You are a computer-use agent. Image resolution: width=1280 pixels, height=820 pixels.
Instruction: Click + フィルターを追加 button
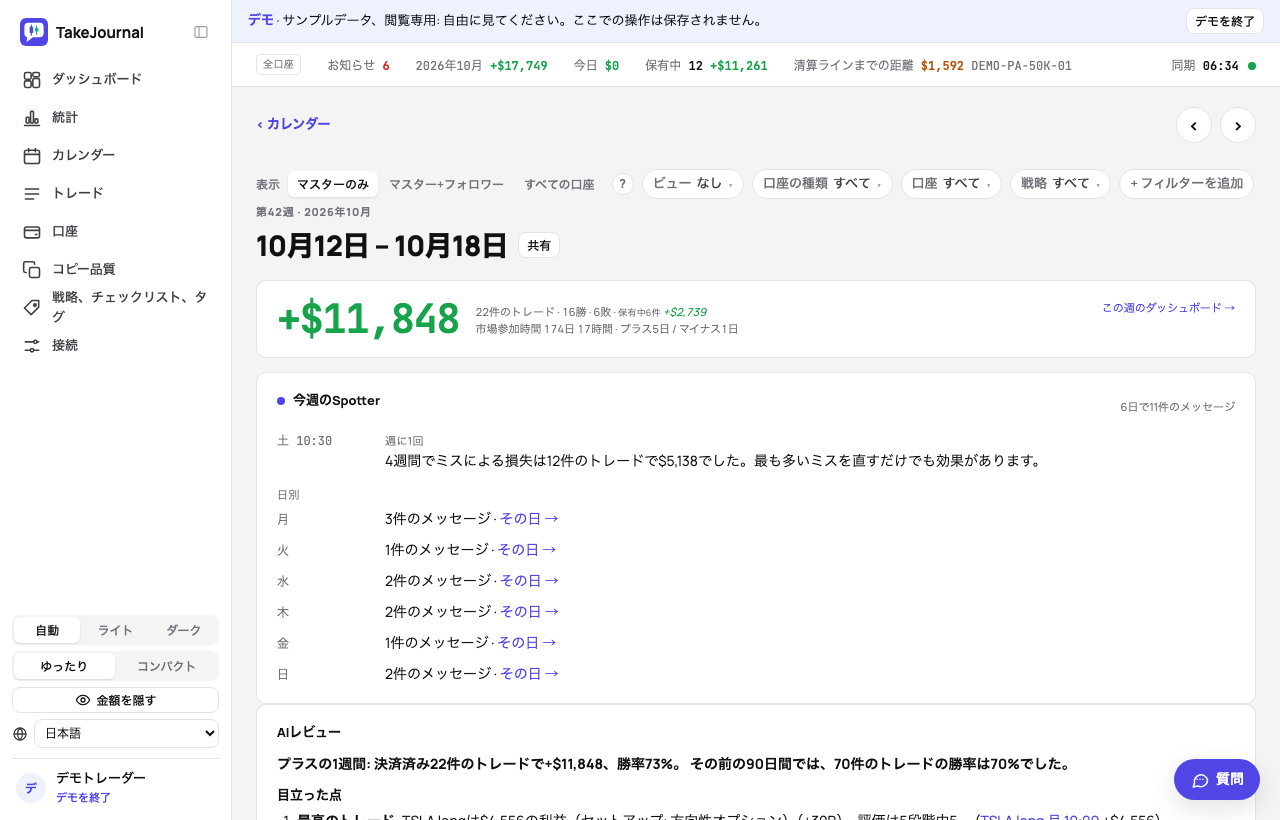coord(1186,184)
